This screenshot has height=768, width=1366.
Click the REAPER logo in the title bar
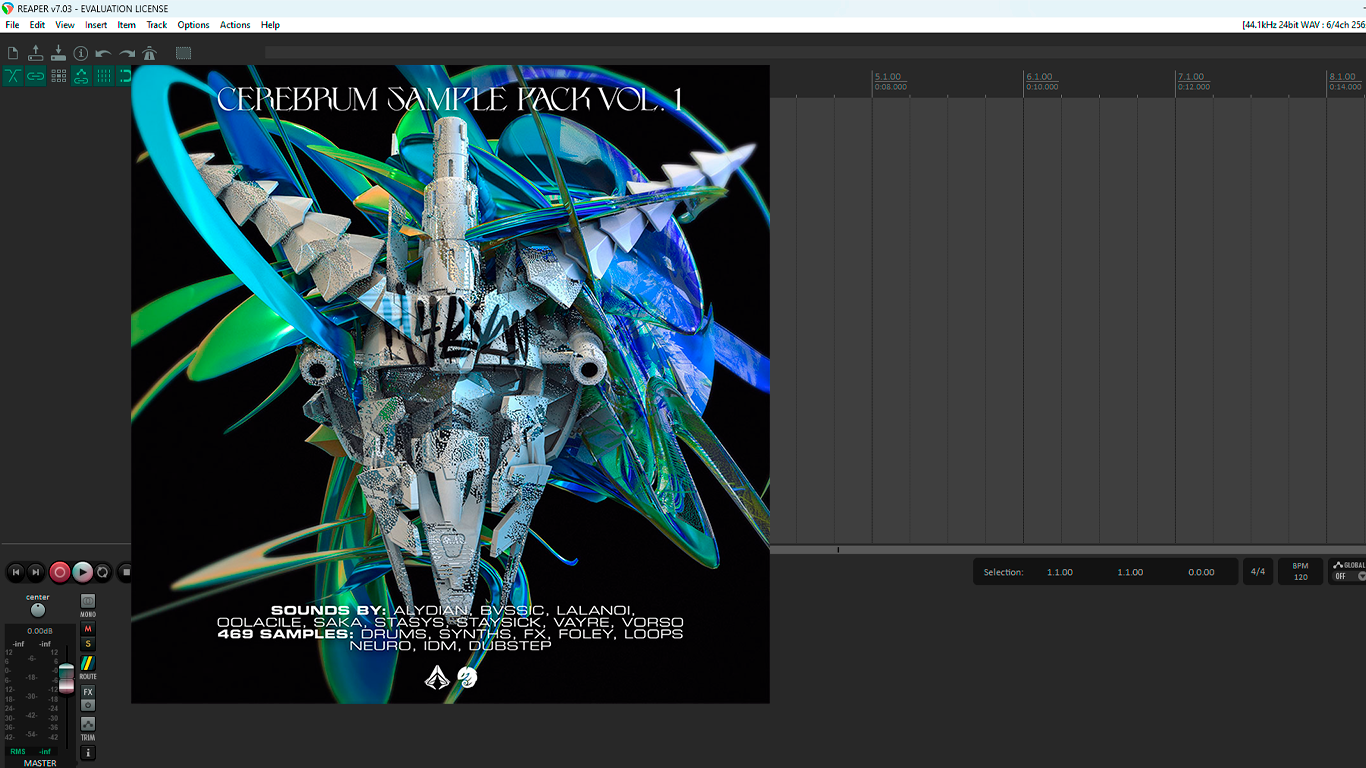(x=8, y=8)
